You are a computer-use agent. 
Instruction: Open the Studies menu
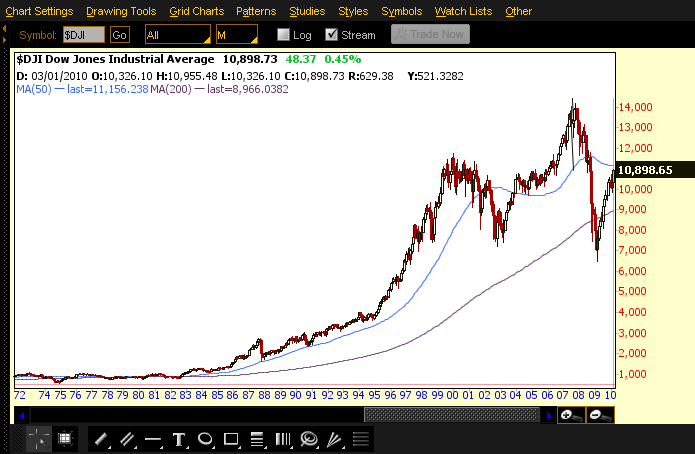(307, 11)
